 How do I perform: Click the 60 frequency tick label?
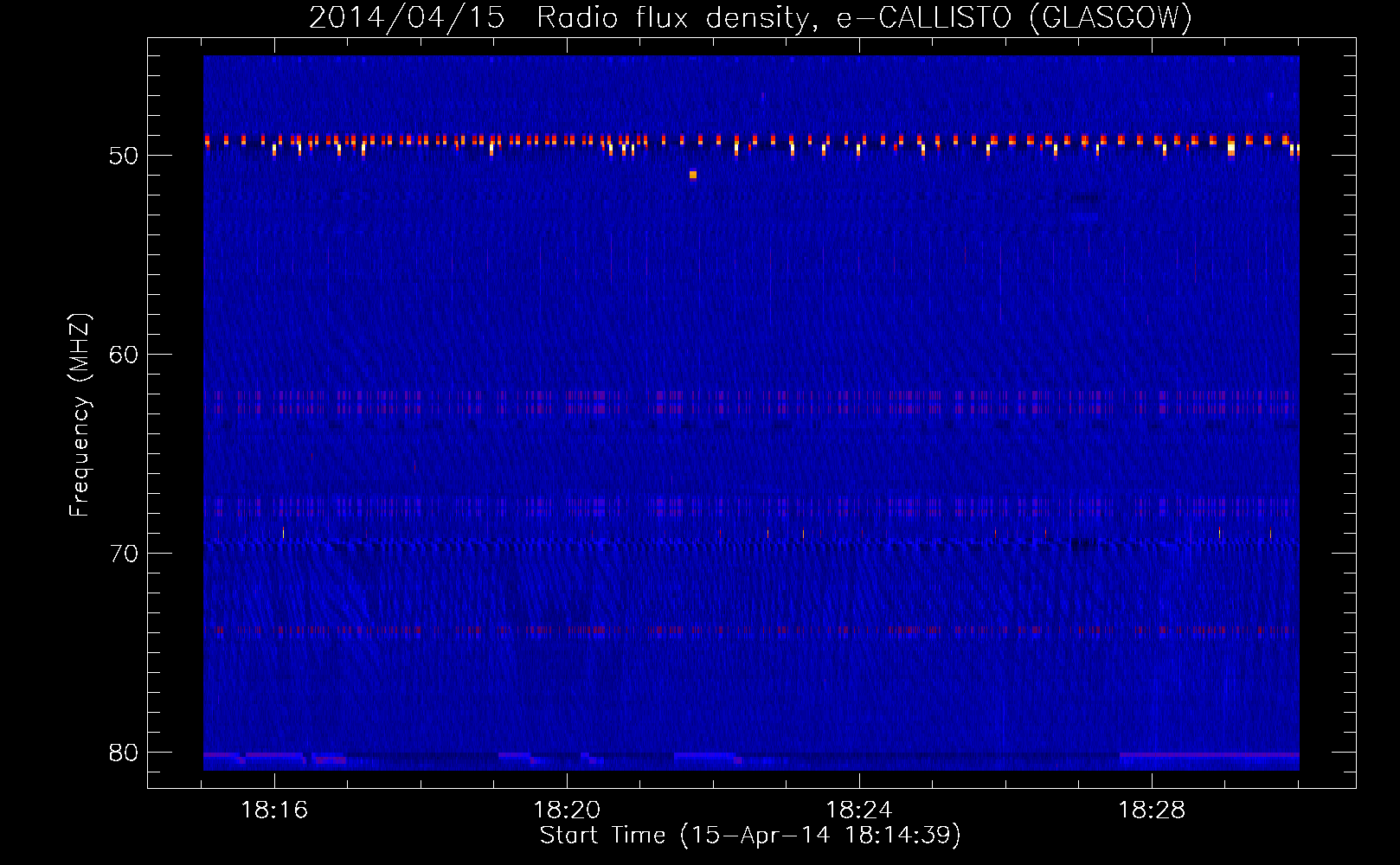pyautogui.click(x=124, y=355)
